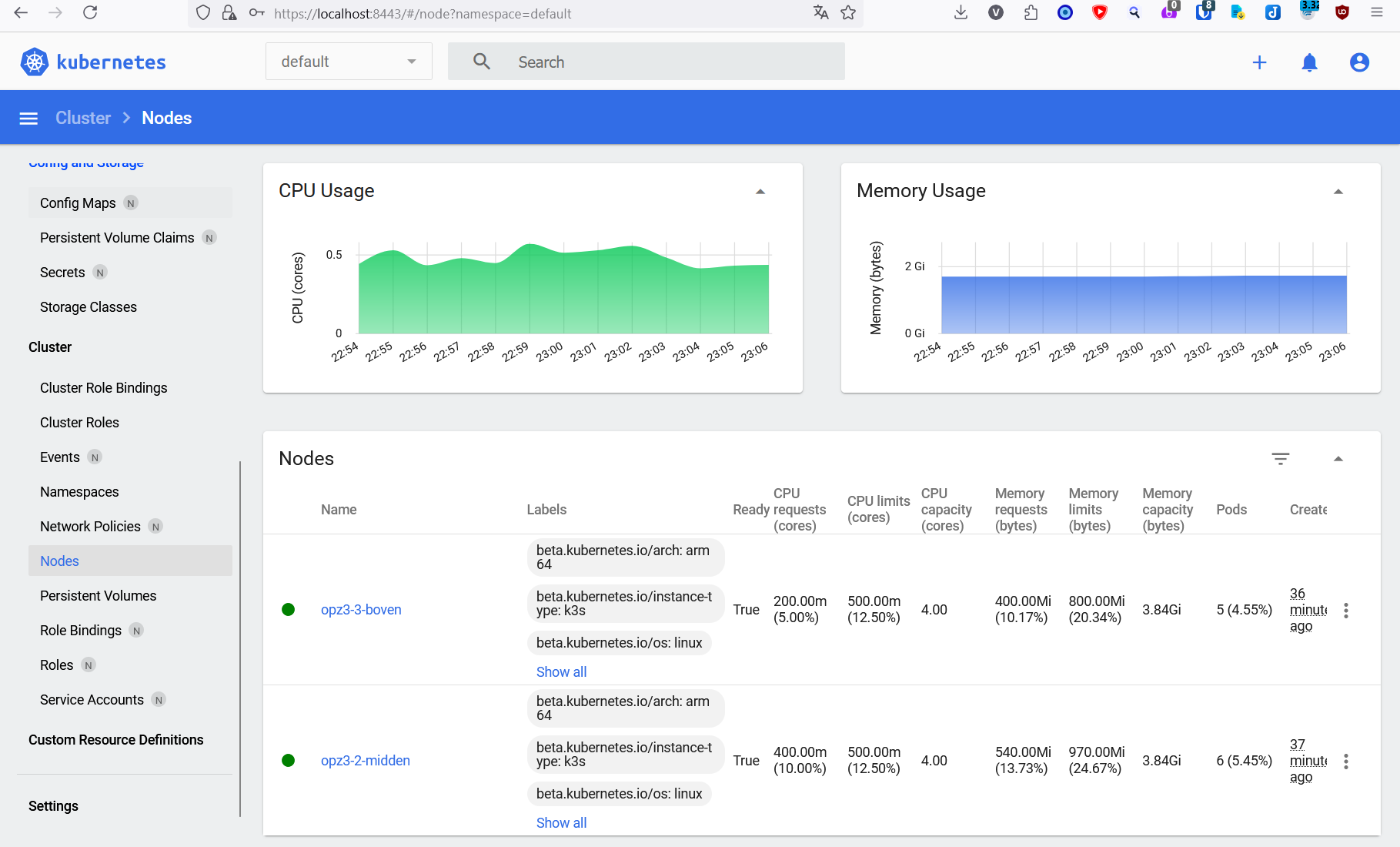Click the browser back arrow

point(21,12)
